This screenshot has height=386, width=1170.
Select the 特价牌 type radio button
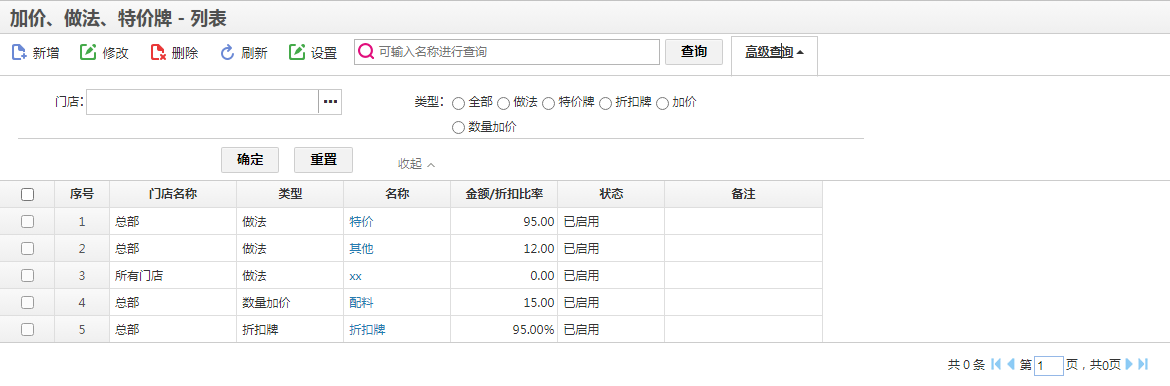[548, 103]
